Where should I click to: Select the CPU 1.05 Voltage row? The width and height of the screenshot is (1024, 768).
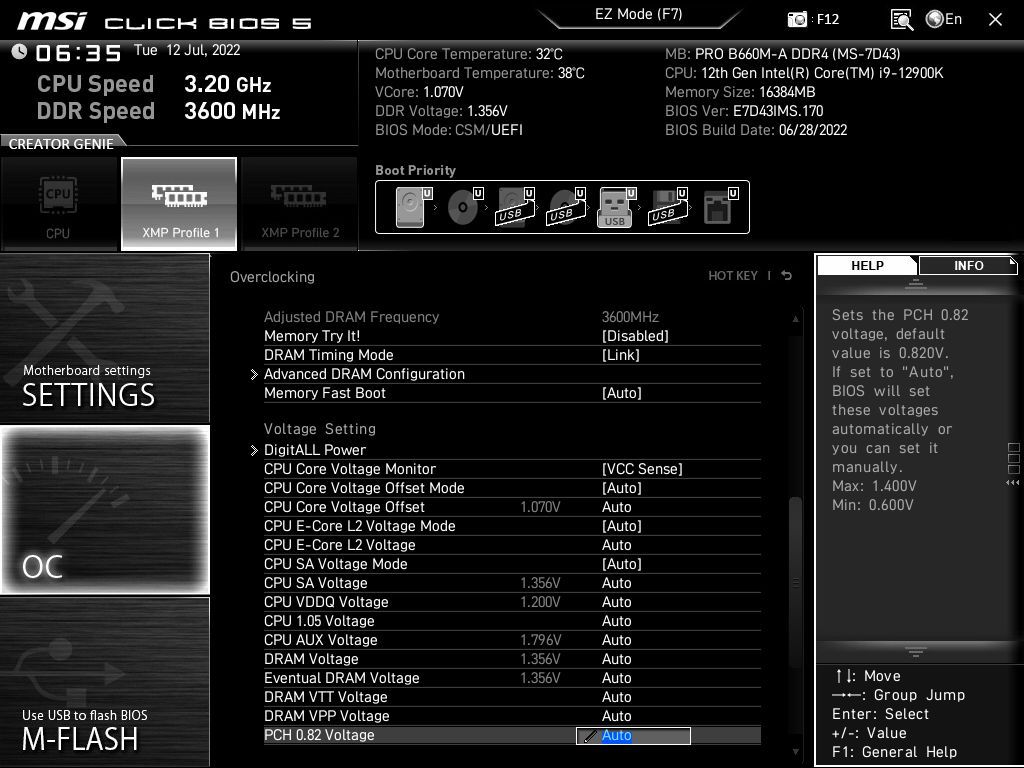pyautogui.click(x=513, y=620)
